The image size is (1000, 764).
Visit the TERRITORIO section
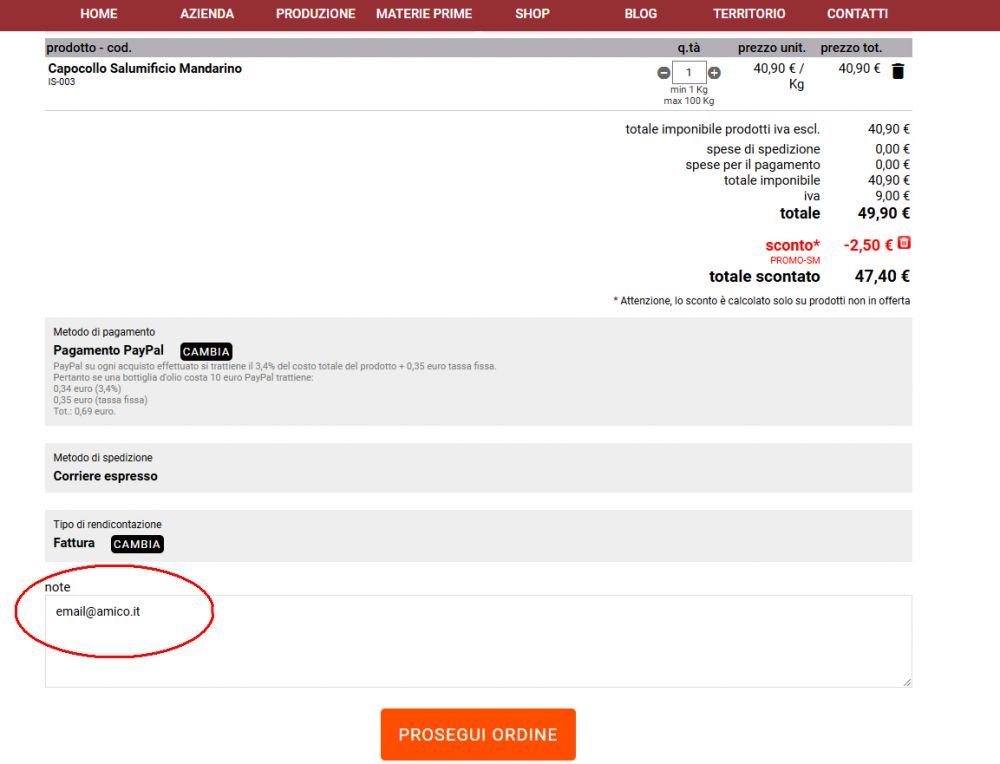click(749, 14)
